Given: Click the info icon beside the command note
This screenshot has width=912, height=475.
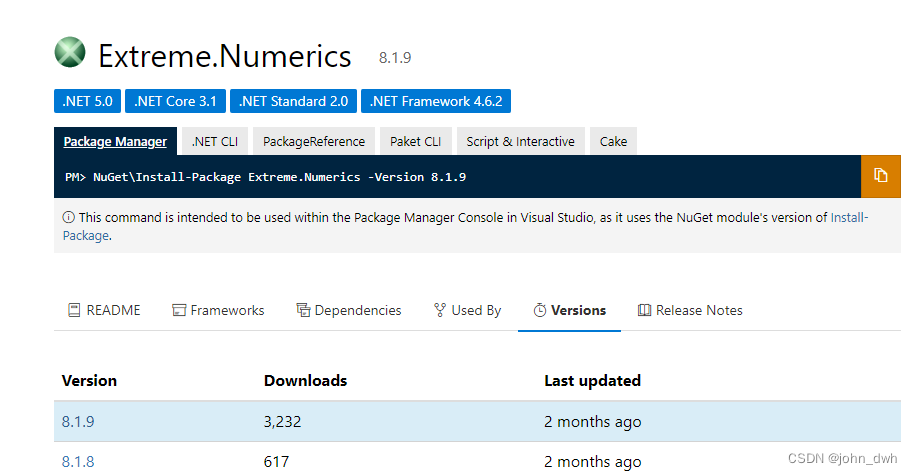Looking at the screenshot, I should 69,217.
